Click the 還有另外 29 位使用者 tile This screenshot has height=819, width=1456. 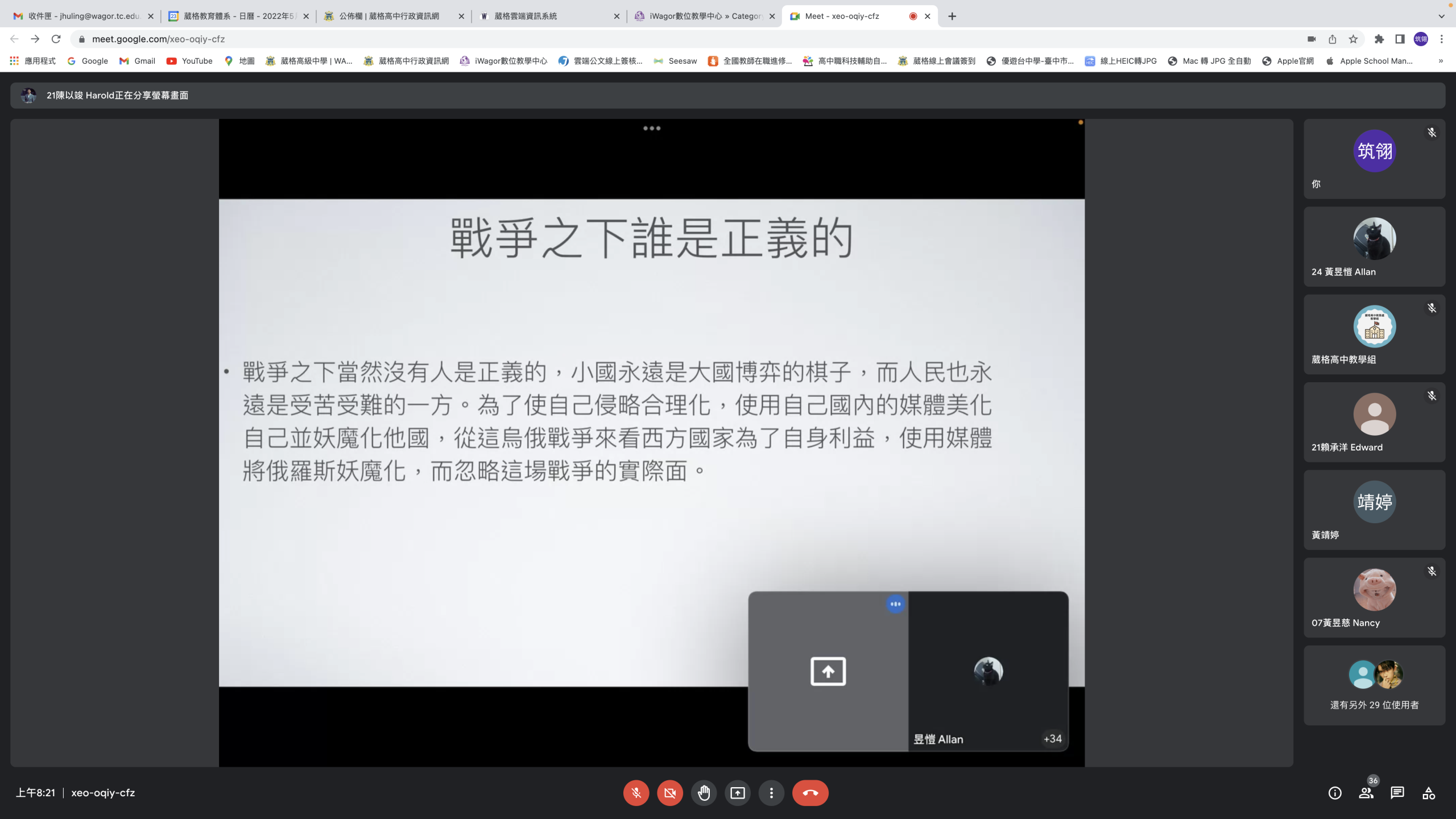pos(1374,686)
